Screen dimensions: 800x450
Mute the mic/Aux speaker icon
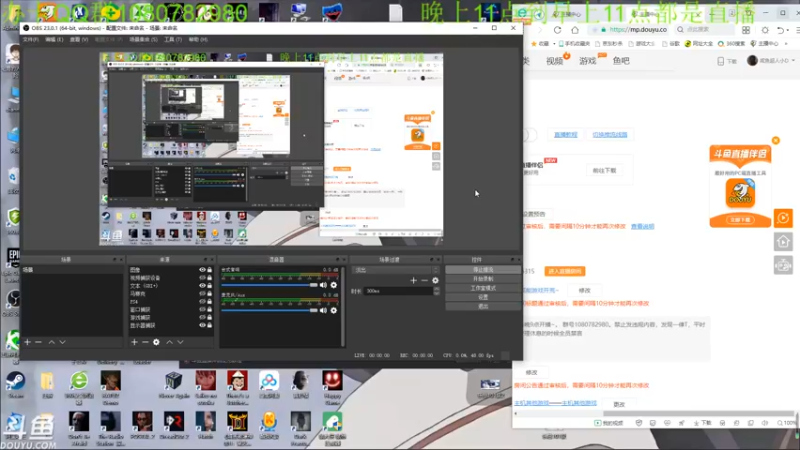tap(323, 310)
